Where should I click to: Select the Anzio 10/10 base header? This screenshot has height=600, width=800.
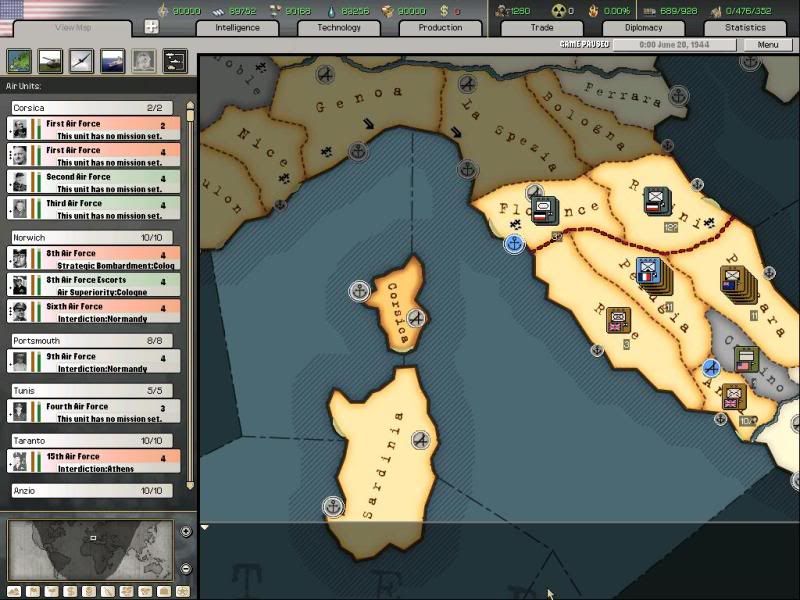click(x=92, y=490)
